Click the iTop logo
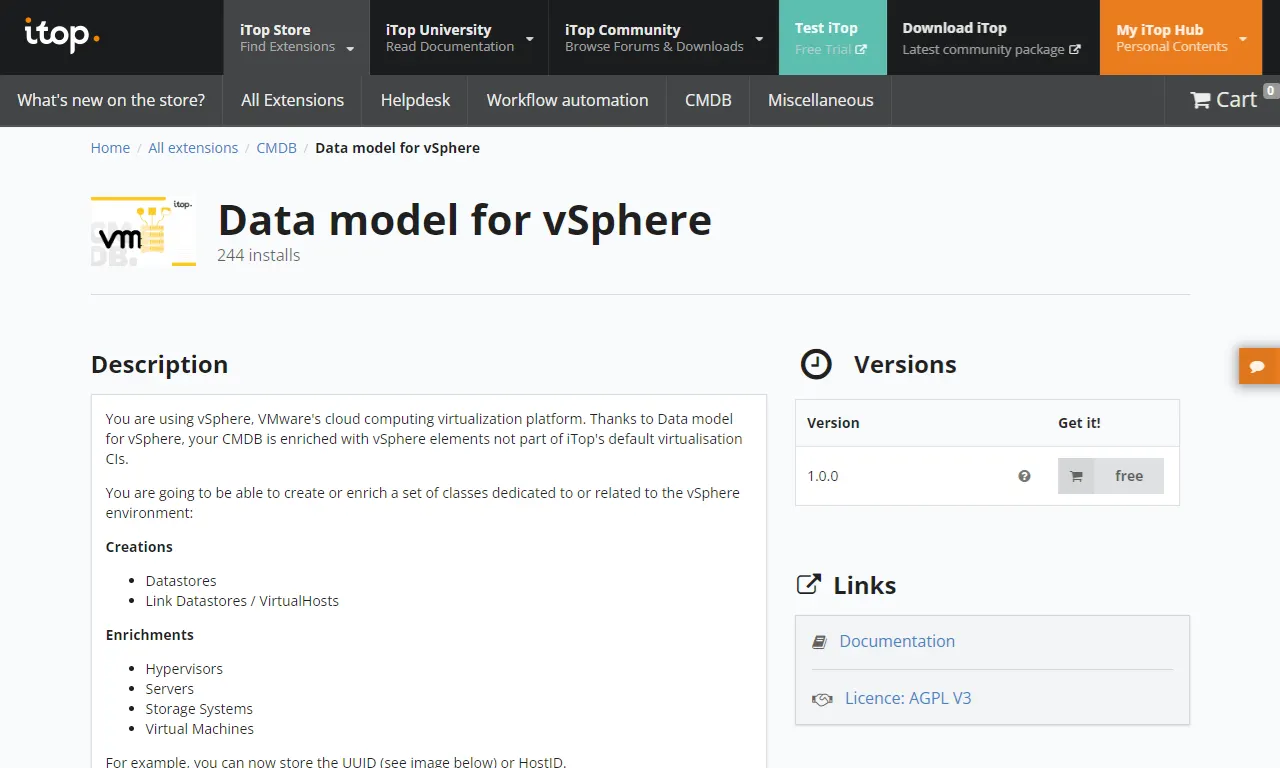The width and height of the screenshot is (1280, 768). pyautogui.click(x=62, y=36)
